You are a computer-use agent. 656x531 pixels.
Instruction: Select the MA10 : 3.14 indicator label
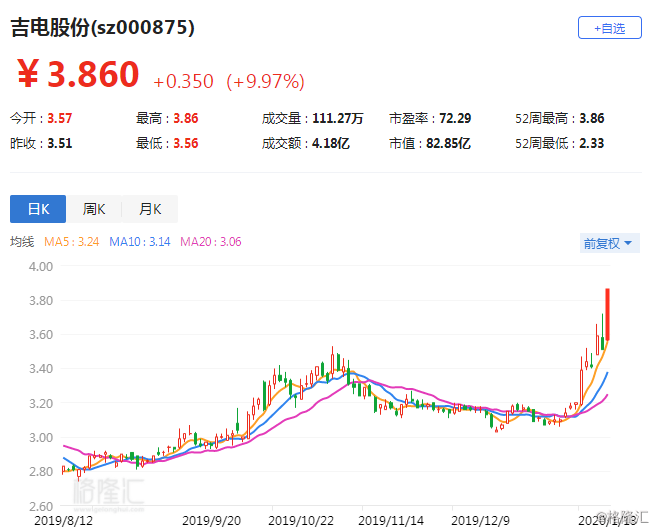tap(140, 242)
